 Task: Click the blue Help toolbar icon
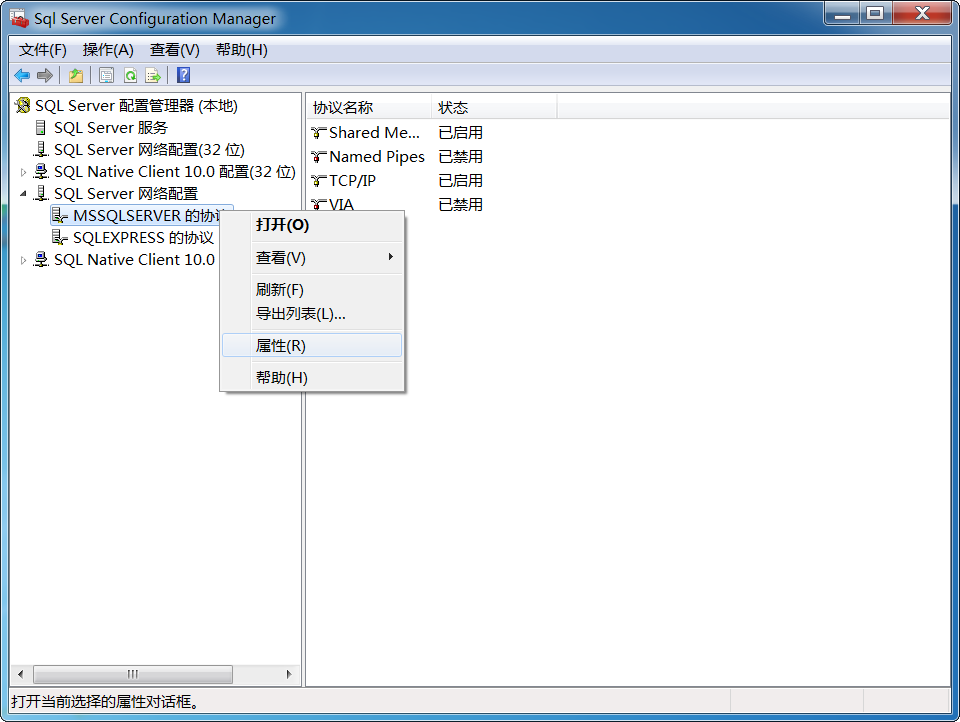pyautogui.click(x=183, y=75)
